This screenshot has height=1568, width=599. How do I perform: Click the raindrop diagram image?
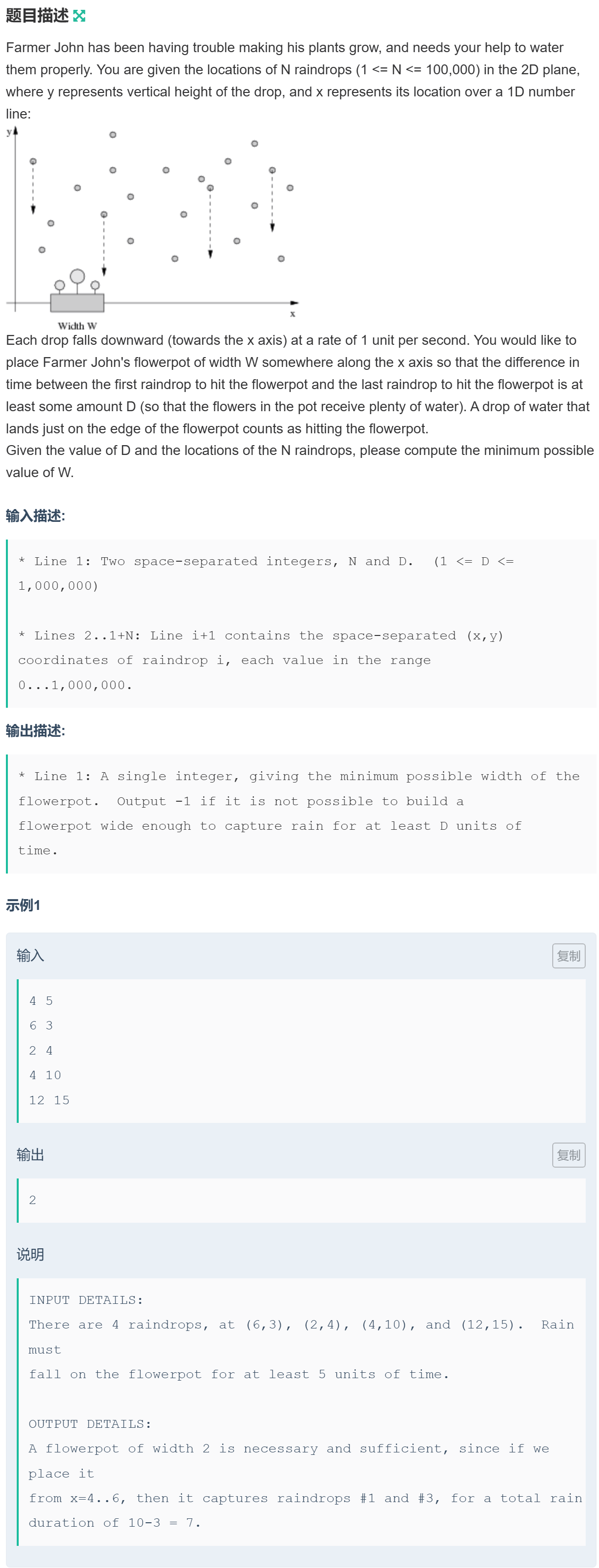[153, 228]
